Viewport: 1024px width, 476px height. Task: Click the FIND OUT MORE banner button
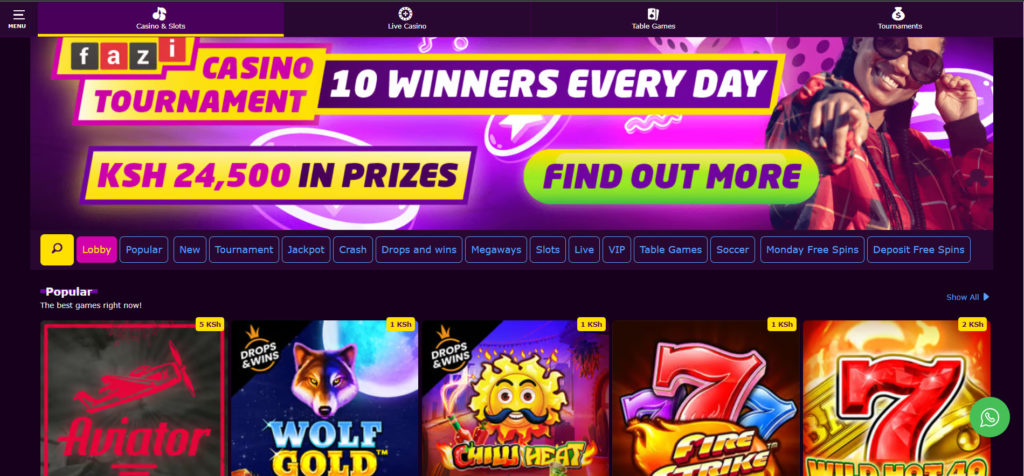click(671, 176)
